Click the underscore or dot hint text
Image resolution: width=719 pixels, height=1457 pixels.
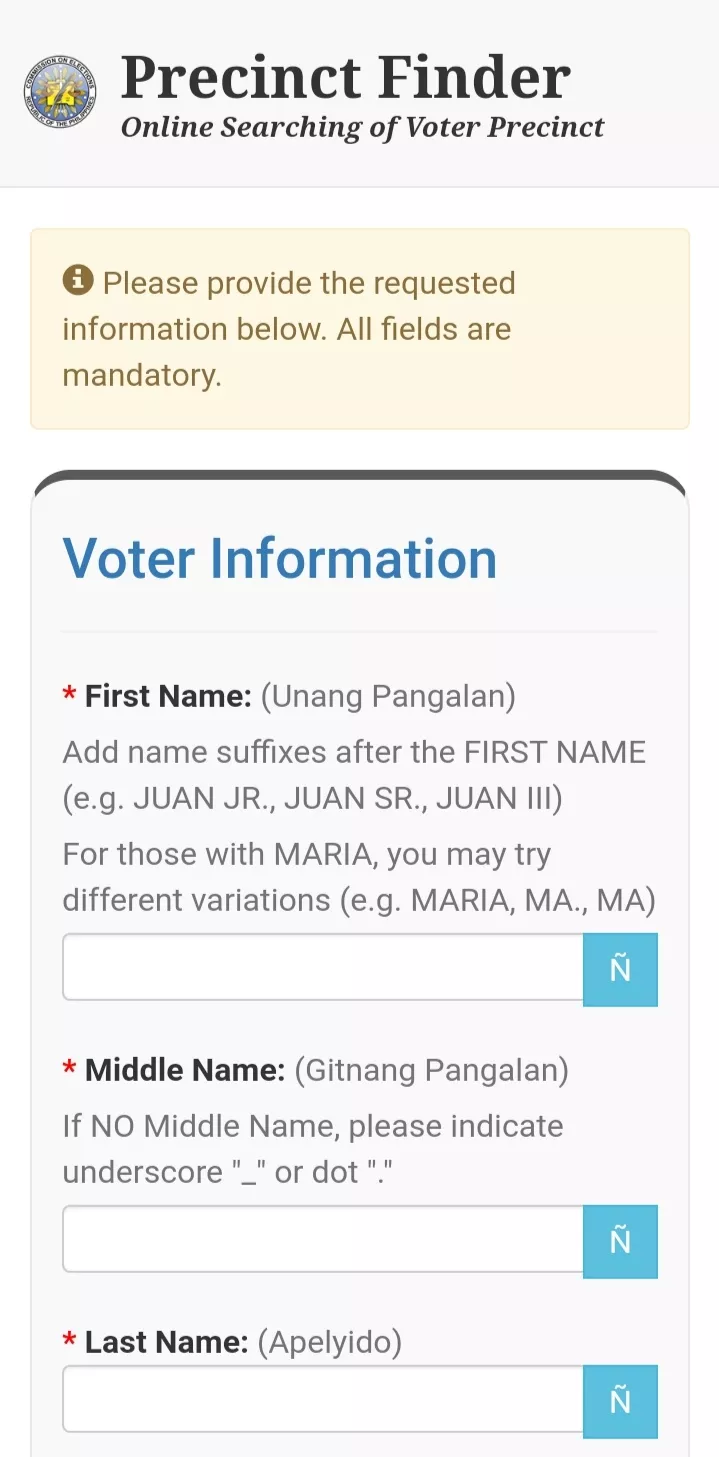click(313, 1149)
